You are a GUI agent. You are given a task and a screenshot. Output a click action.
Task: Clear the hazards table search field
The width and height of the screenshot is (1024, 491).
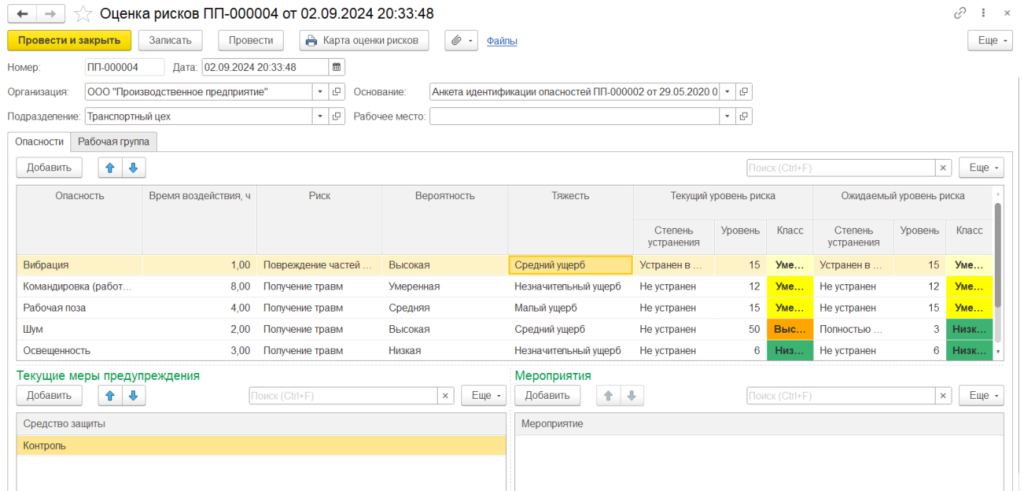click(942, 168)
